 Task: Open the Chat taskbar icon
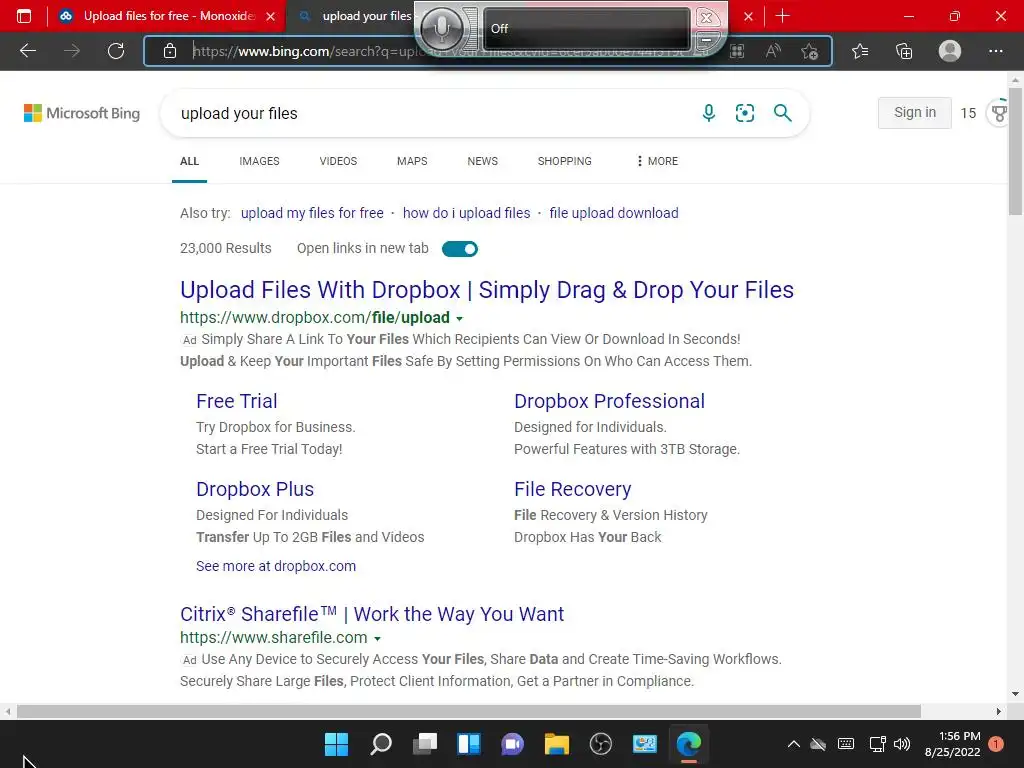tap(513, 744)
